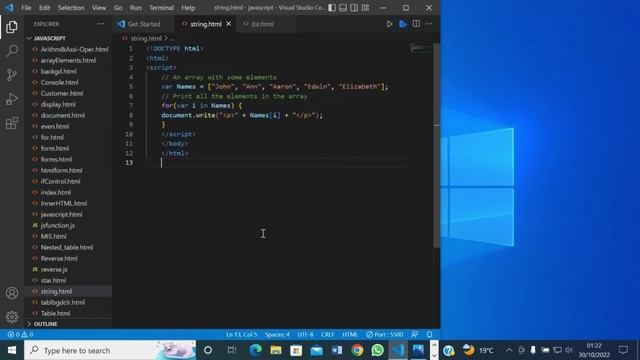Split the editor to the right
The width and height of the screenshot is (640, 360).
pyautogui.click(x=416, y=24)
